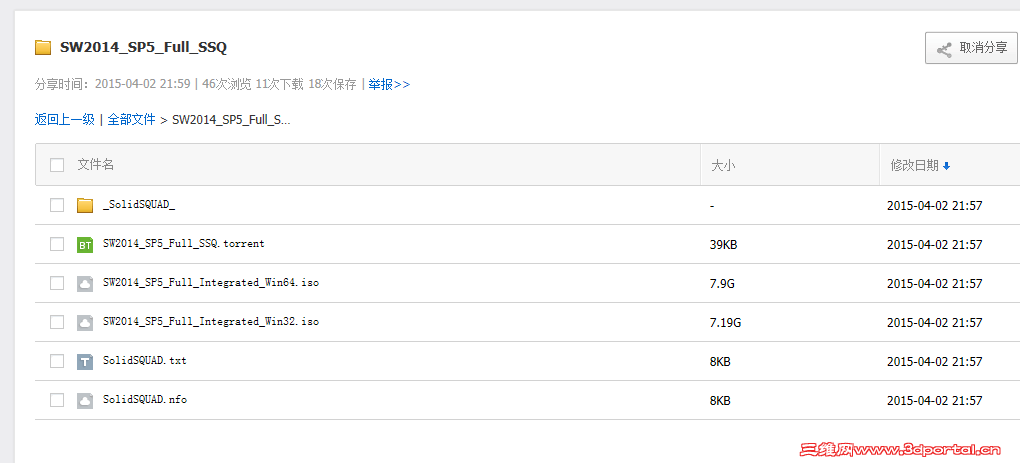Click the 8KB size of SolidSQUAD.nfo
This screenshot has width=1020, height=463.
(x=720, y=401)
